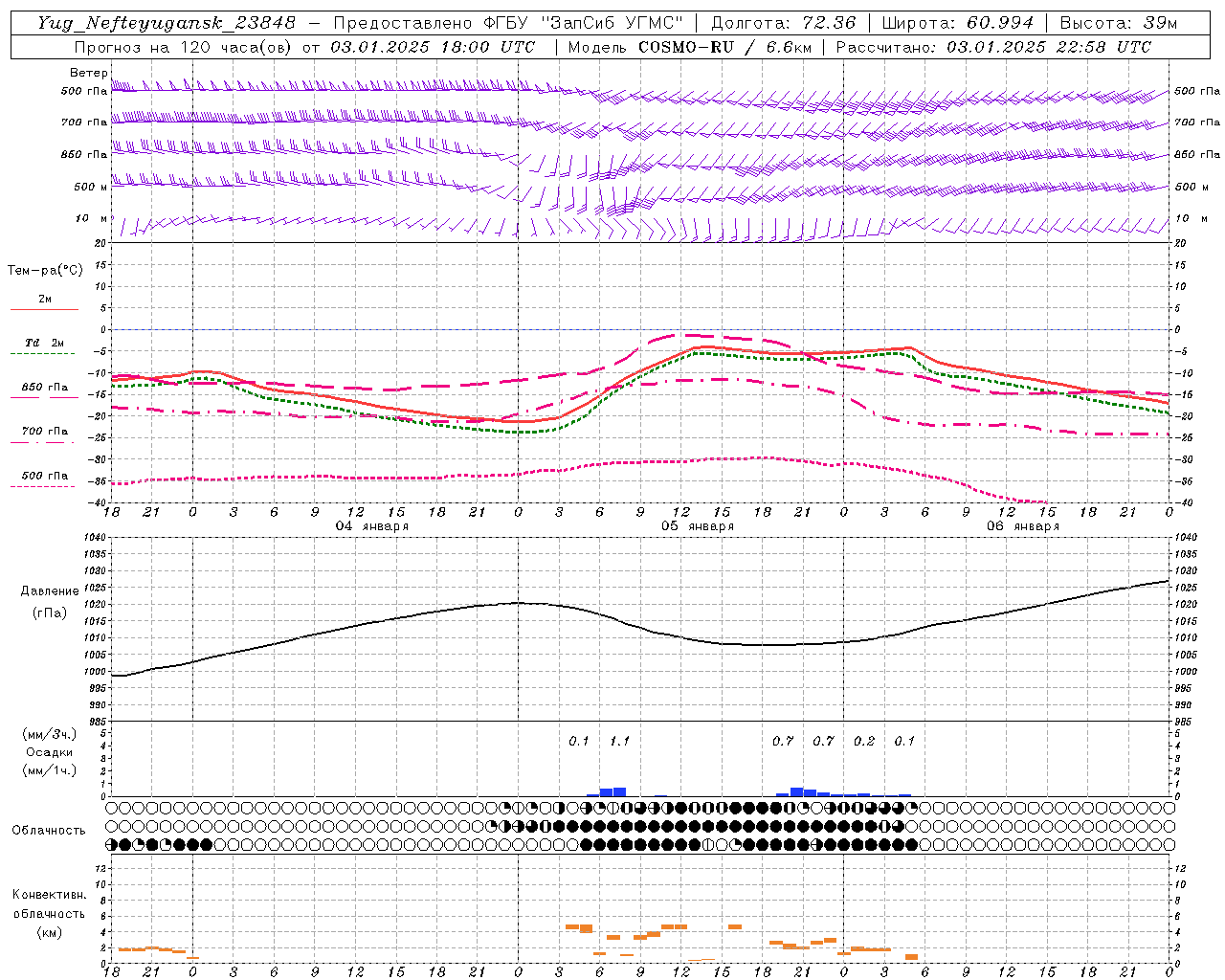Image resolution: width=1225 pixels, height=980 pixels.
Task: Click the Ветер panel label
Action: click(89, 73)
